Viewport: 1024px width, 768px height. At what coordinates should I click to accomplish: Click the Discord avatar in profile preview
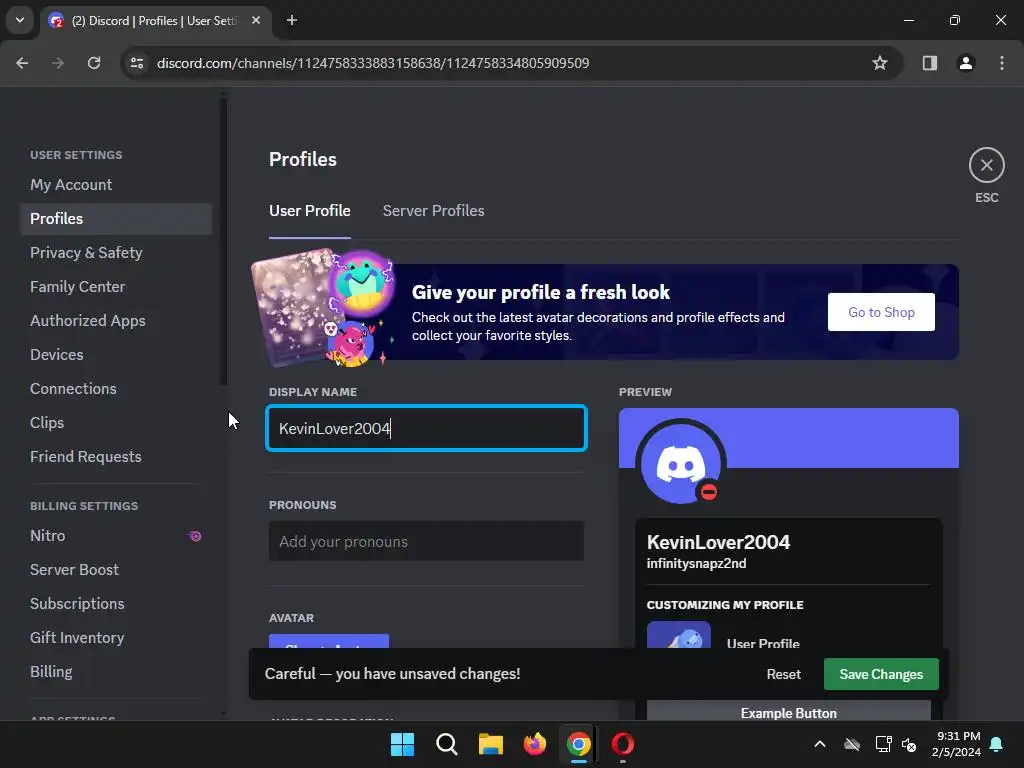681,464
